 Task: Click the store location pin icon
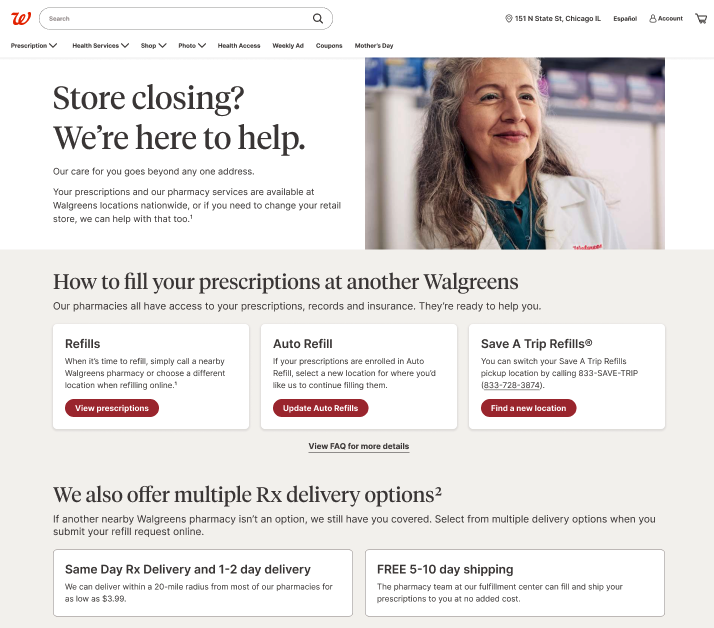(509, 19)
